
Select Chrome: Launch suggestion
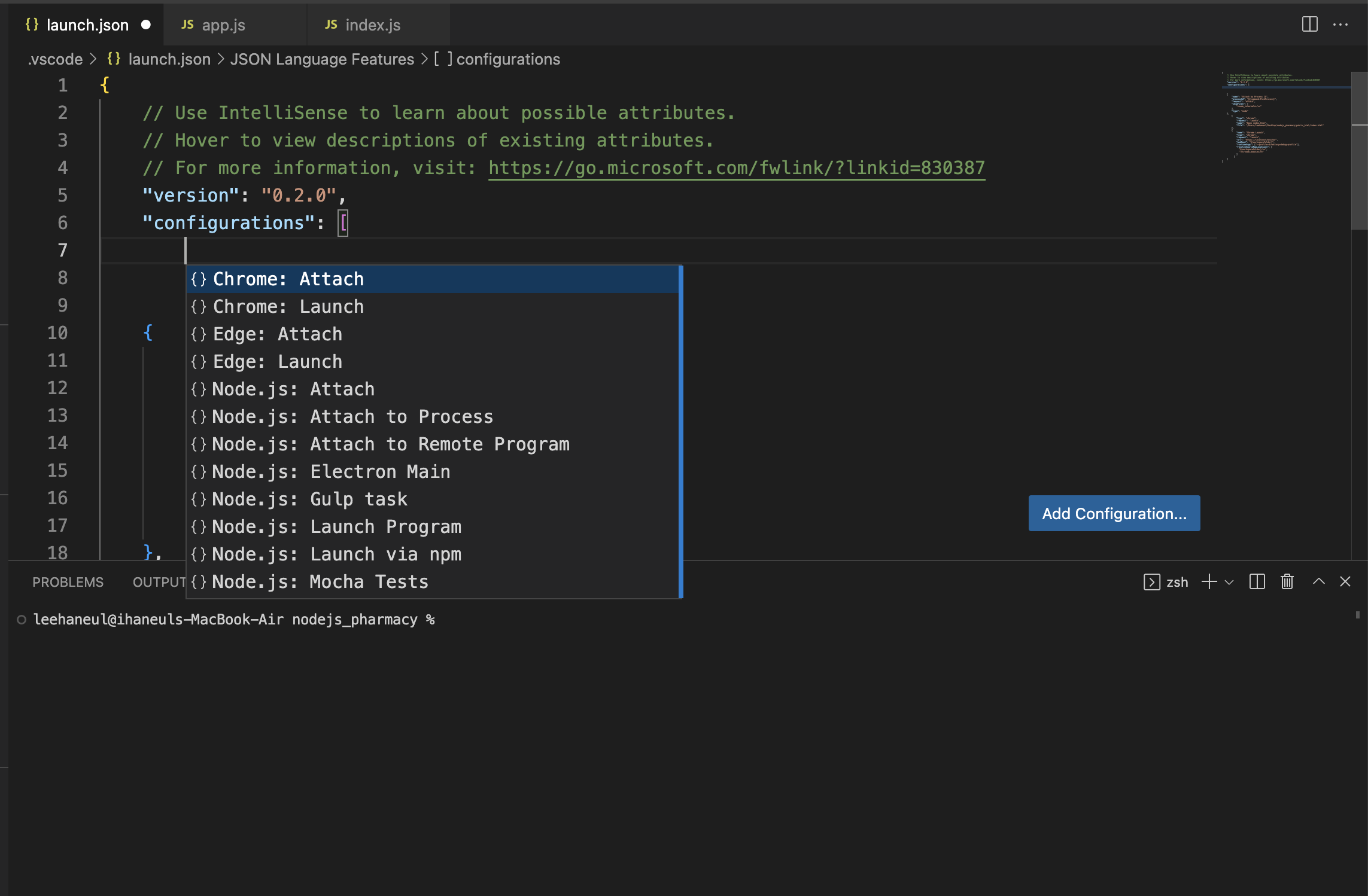(433, 307)
